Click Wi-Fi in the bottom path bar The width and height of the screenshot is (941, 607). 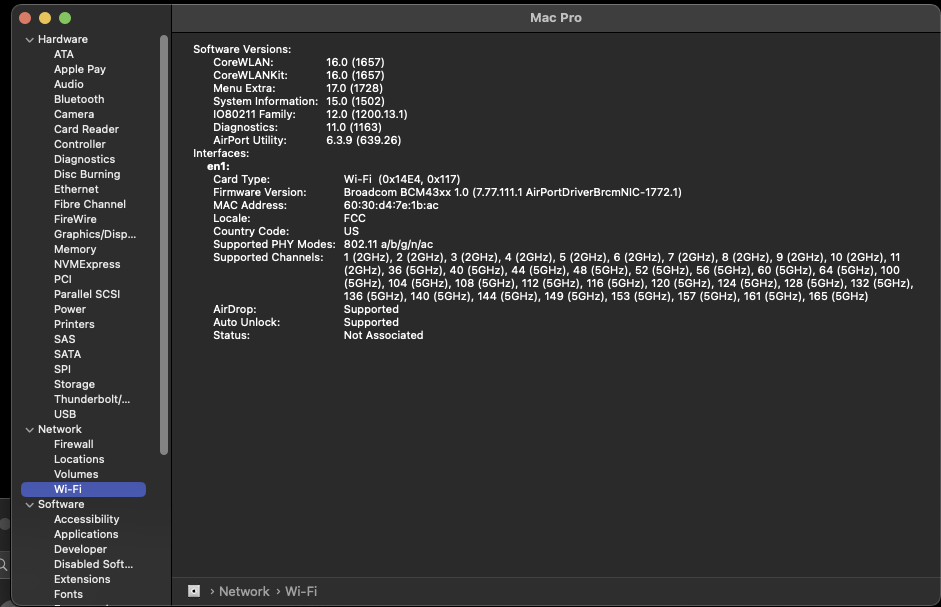[301, 591]
